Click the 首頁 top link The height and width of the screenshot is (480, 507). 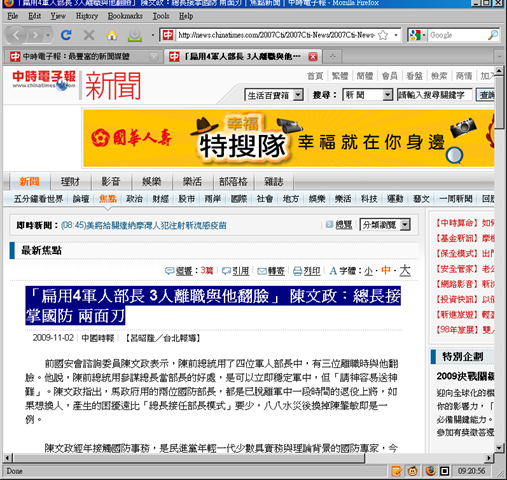(315, 76)
